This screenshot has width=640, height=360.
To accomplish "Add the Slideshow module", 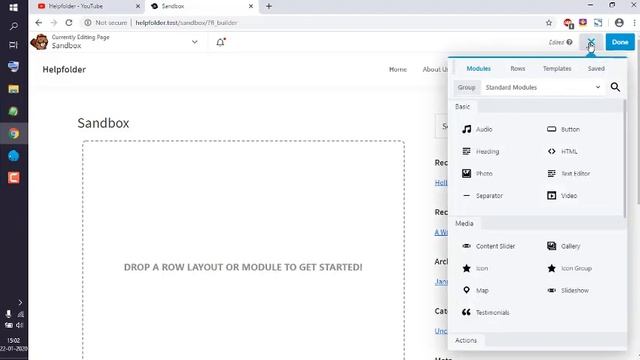I will [x=567, y=290].
